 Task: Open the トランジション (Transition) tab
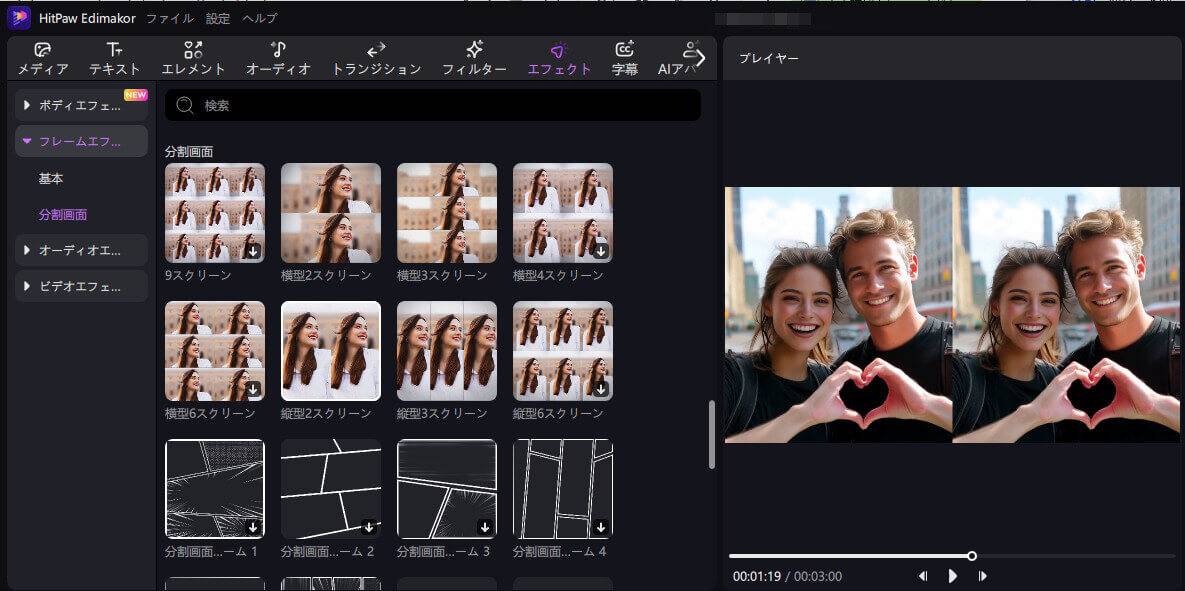[376, 59]
